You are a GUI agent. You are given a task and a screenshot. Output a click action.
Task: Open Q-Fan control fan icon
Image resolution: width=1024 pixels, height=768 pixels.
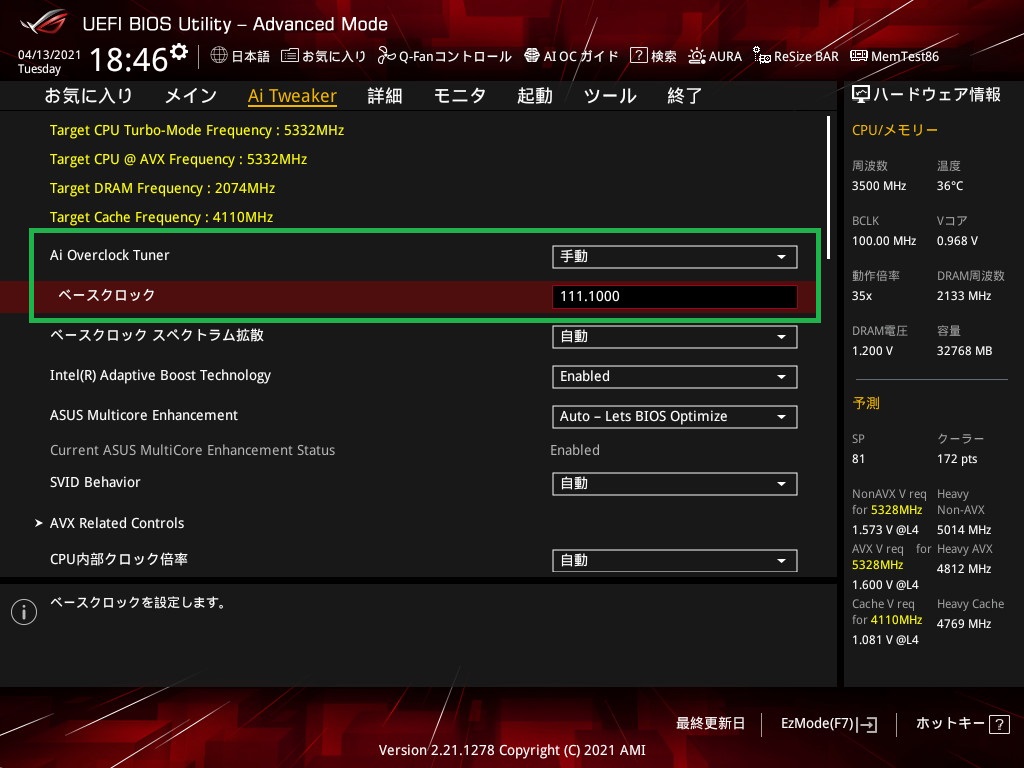point(387,56)
